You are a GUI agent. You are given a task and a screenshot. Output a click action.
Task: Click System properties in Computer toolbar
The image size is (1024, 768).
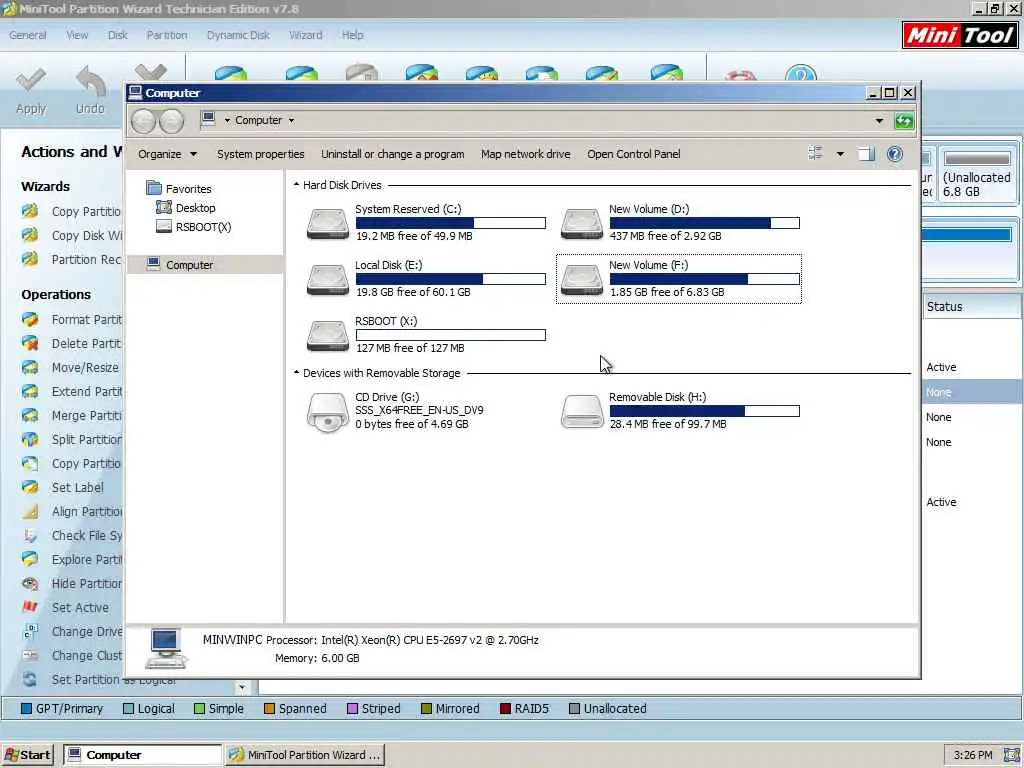point(261,154)
